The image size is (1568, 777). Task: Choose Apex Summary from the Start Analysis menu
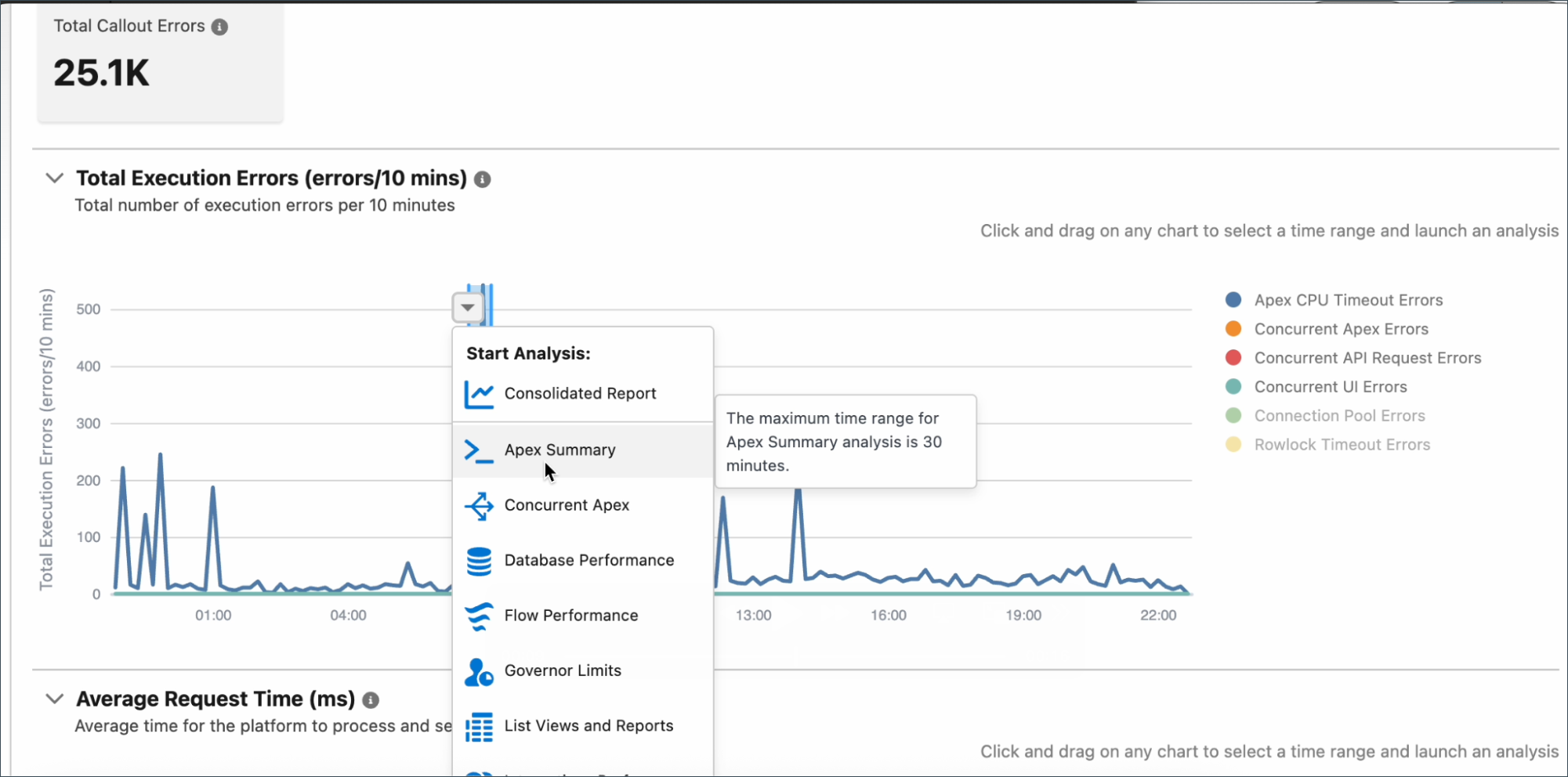click(x=559, y=450)
